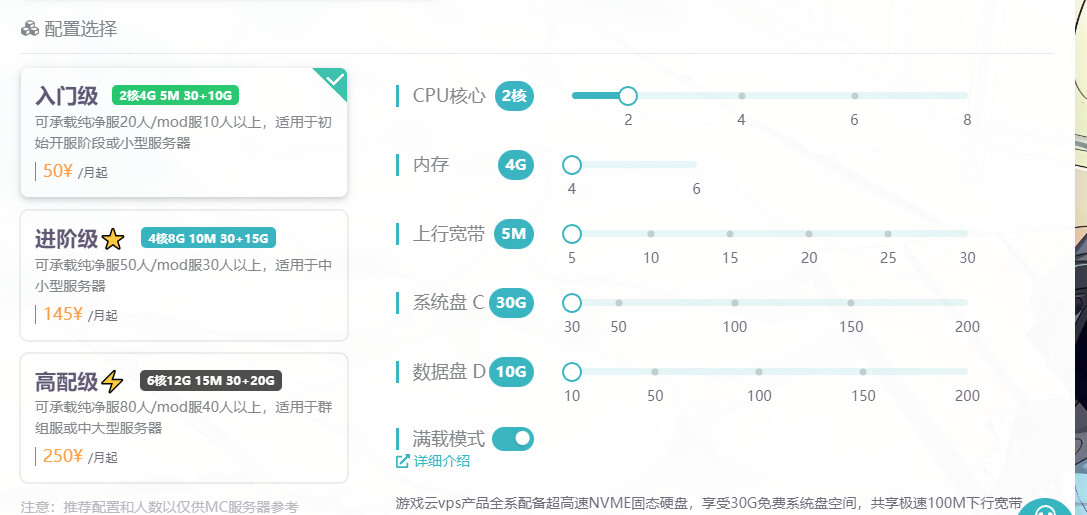Click the 数据盘 D slider handle
The image size is (1087, 515).
[572, 372]
